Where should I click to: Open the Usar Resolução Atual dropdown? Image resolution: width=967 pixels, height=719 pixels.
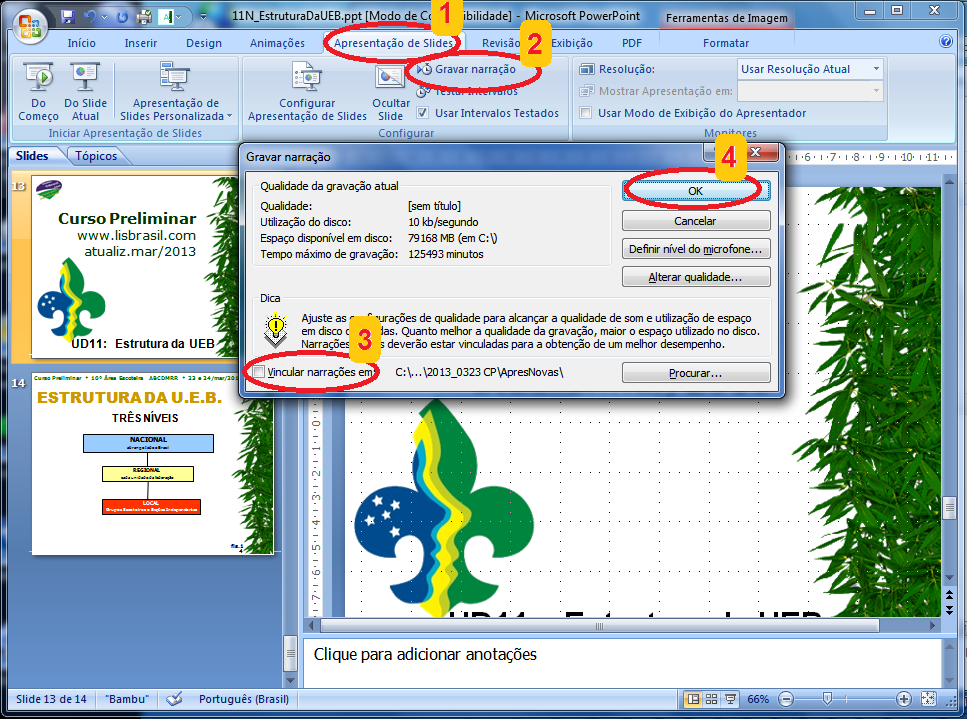click(876, 69)
